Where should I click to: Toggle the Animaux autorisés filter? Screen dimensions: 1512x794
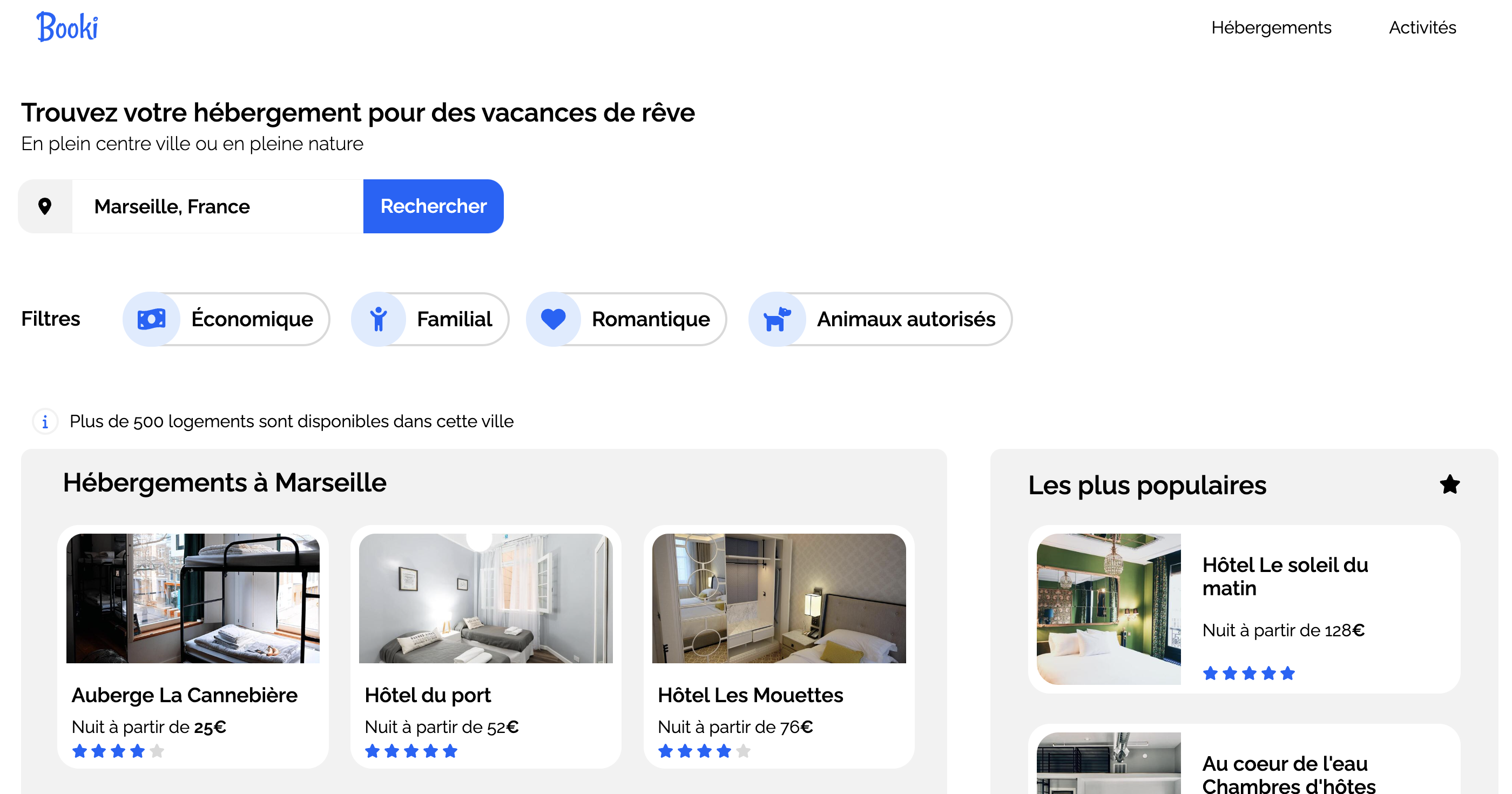(x=906, y=319)
